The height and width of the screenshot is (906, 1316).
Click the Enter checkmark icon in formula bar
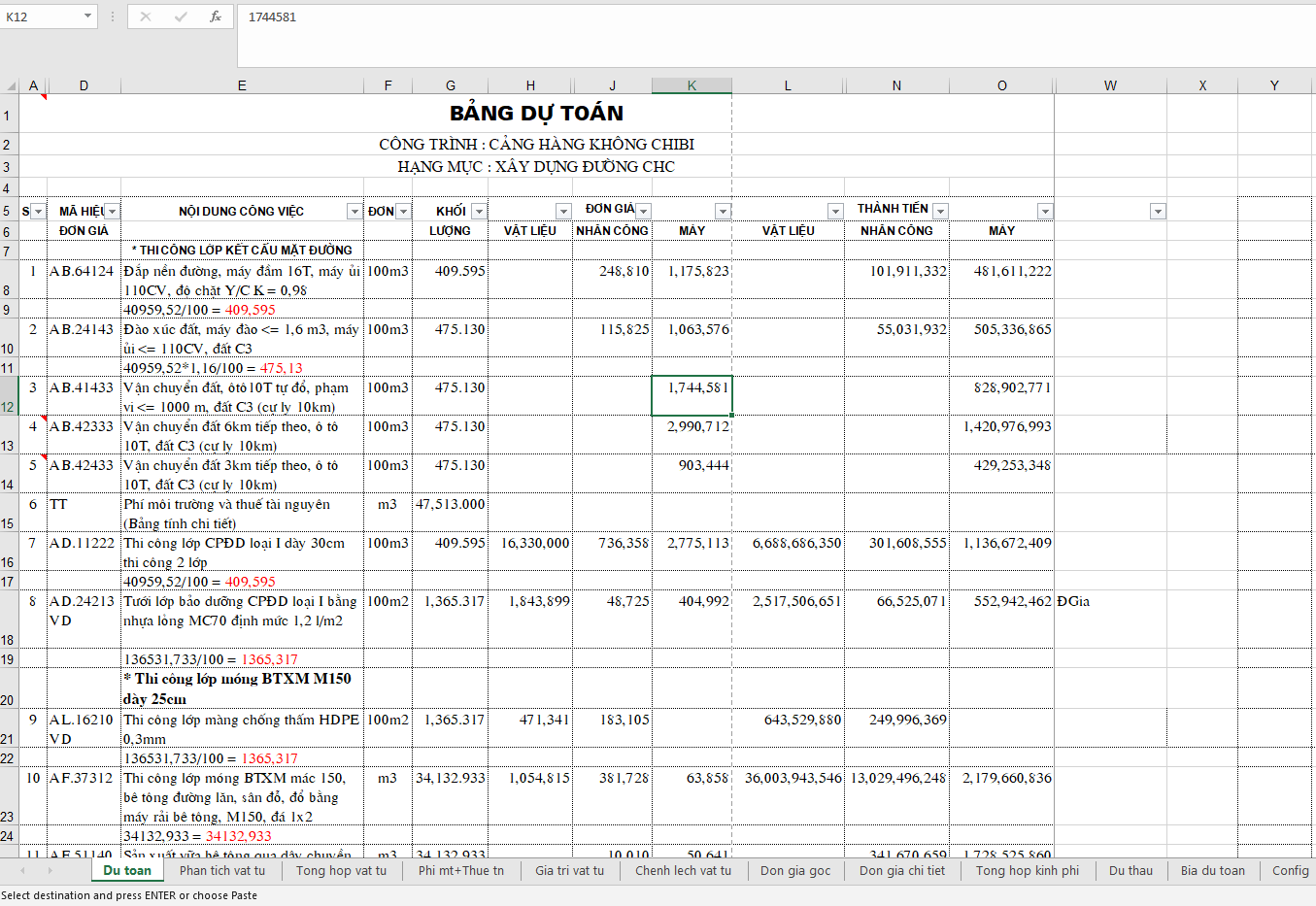(x=181, y=17)
